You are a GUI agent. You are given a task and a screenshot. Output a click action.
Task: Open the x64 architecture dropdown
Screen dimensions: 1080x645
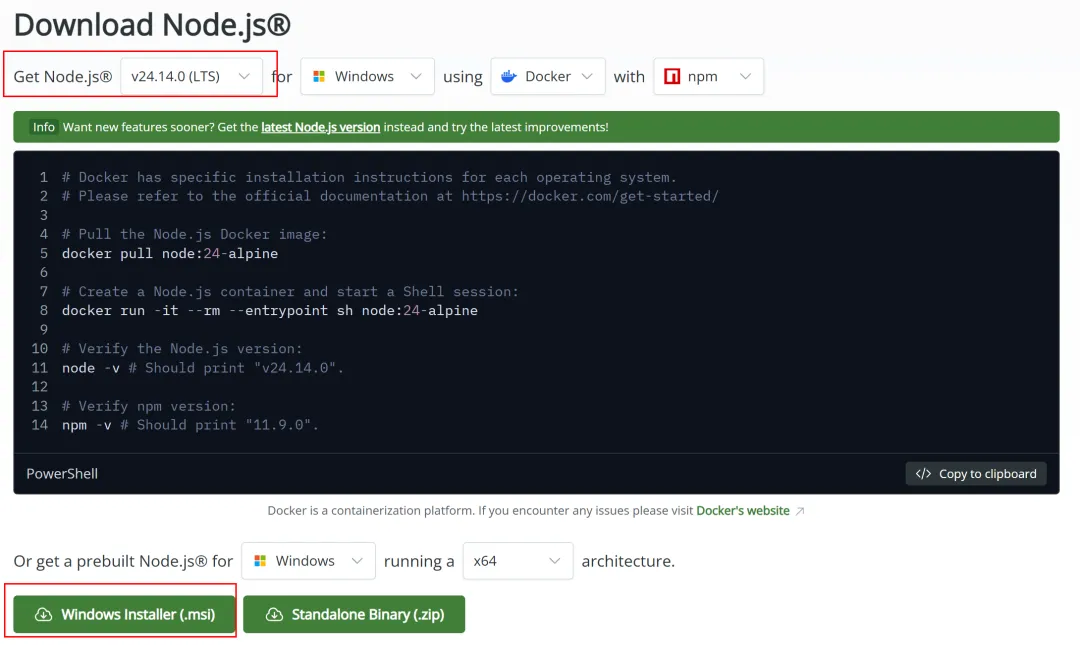pos(518,561)
